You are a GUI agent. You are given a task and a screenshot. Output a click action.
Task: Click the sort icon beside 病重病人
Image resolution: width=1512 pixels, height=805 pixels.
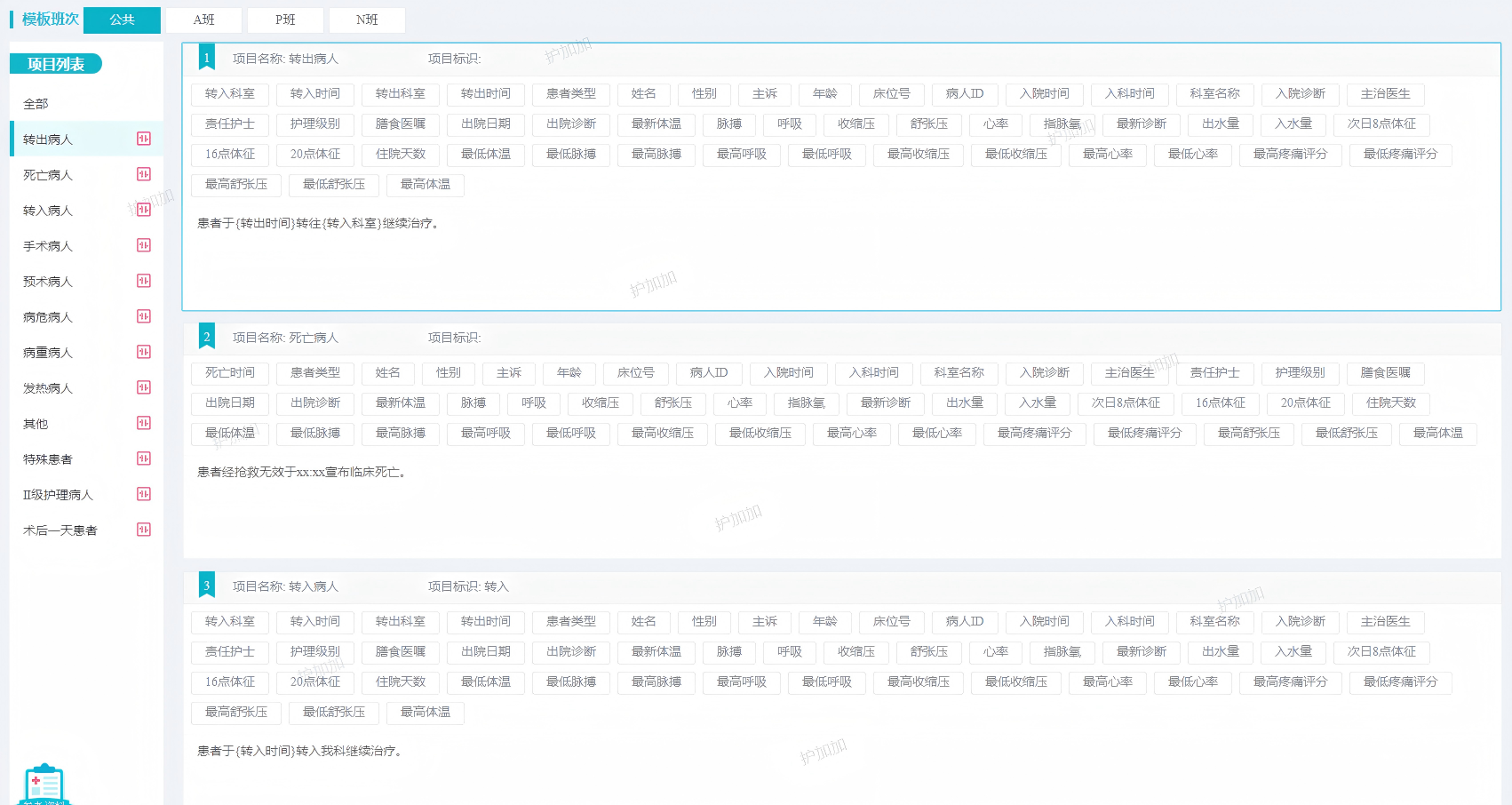[144, 352]
